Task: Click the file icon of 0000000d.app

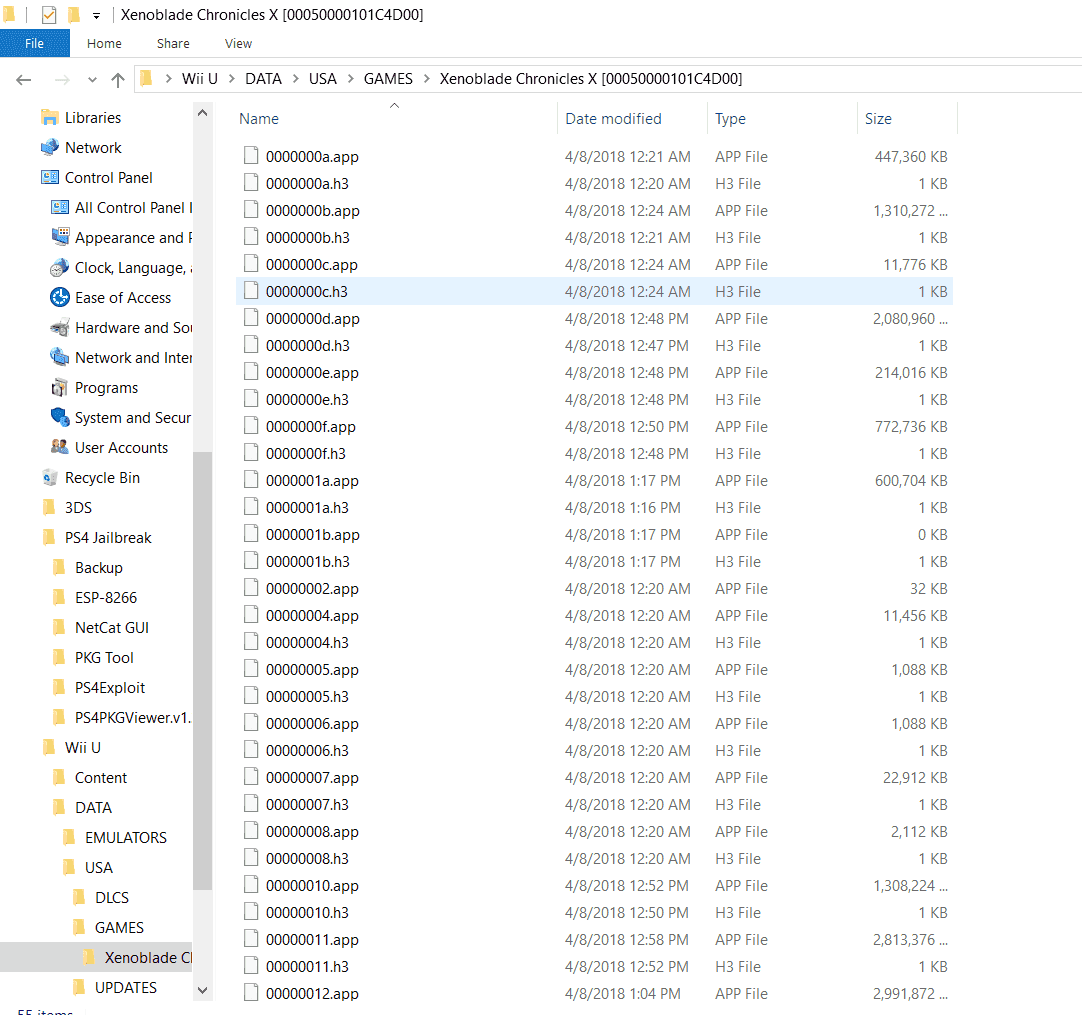Action: point(251,318)
